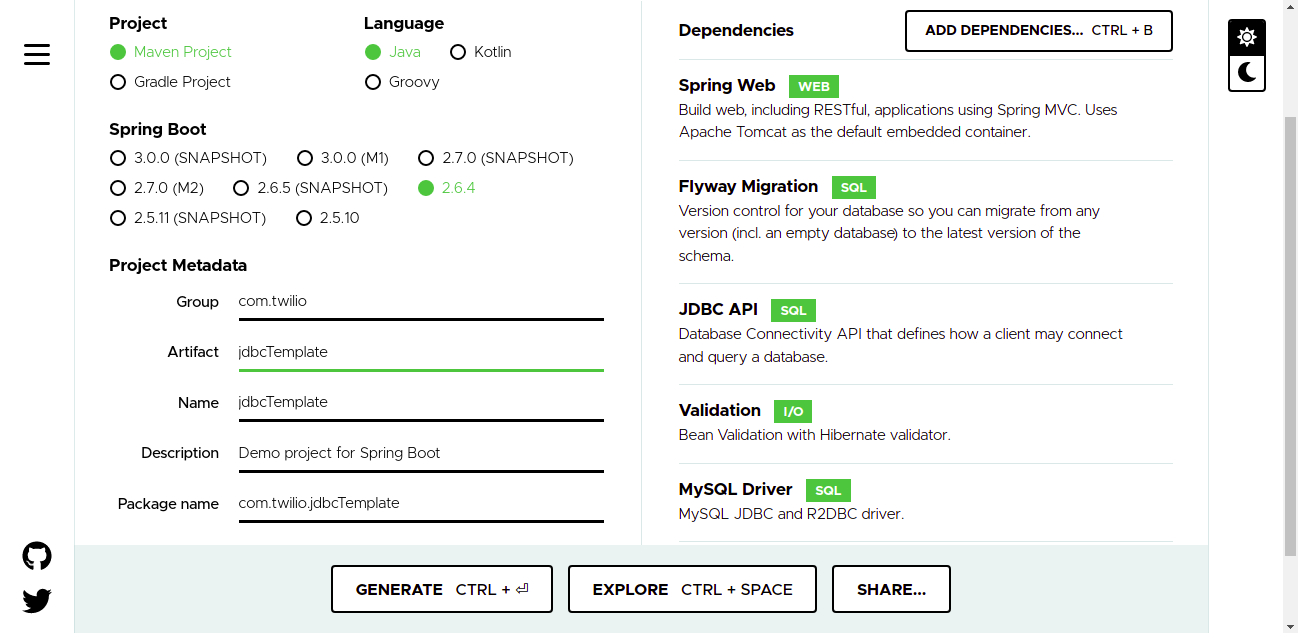
Task: Click into the Artifact text field
Action: tap(421, 352)
